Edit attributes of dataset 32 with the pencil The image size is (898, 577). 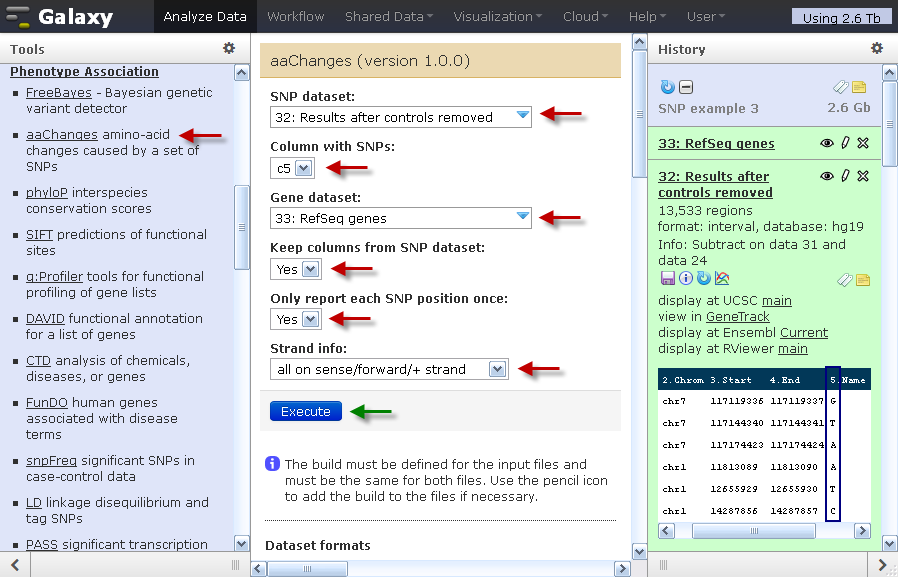tap(845, 176)
